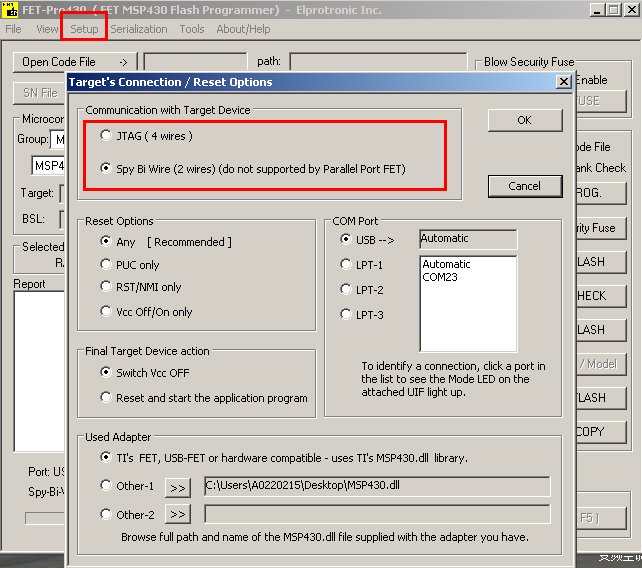Click the empty Other-2 path field

[x=377, y=514]
